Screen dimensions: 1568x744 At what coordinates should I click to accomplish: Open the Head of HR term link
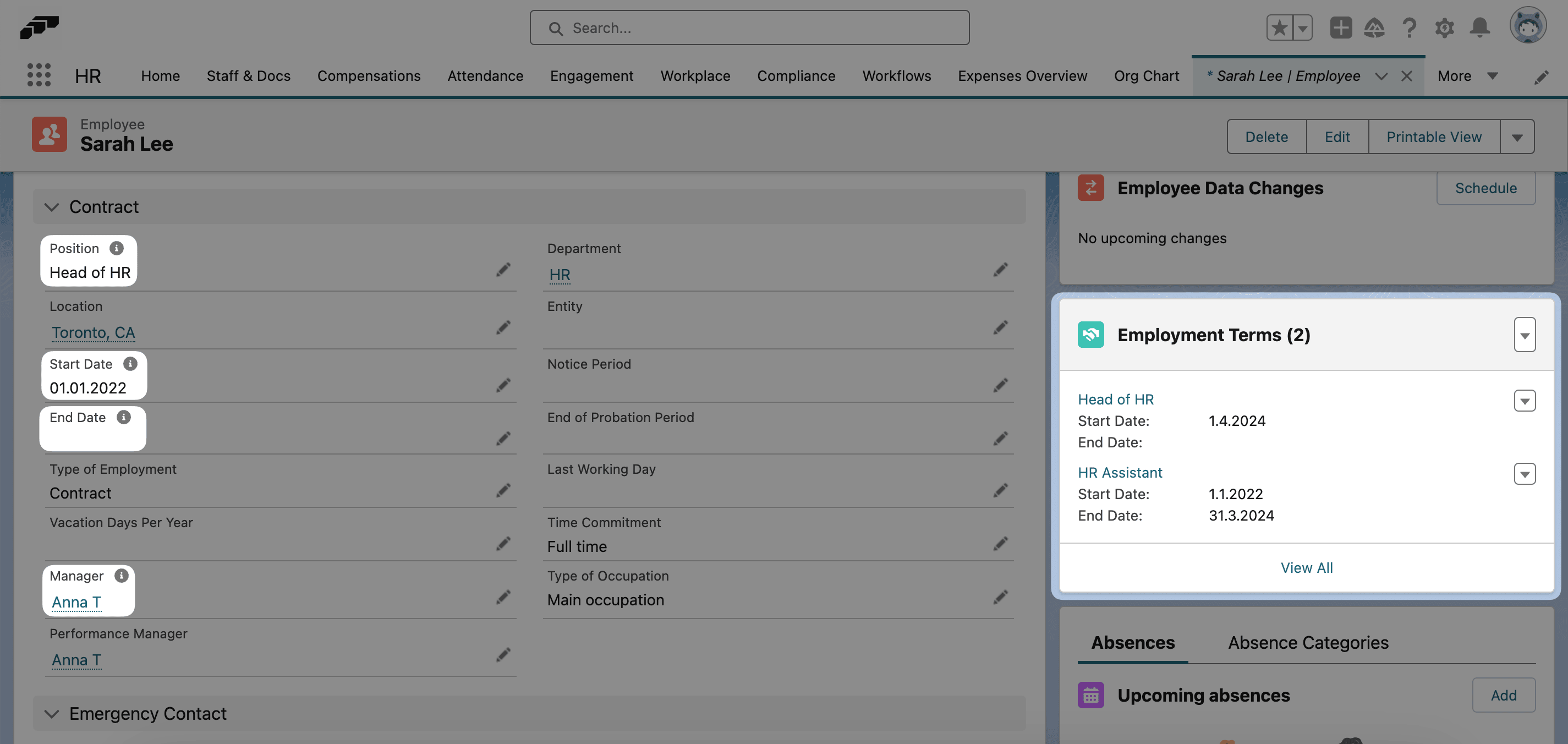(1116, 400)
